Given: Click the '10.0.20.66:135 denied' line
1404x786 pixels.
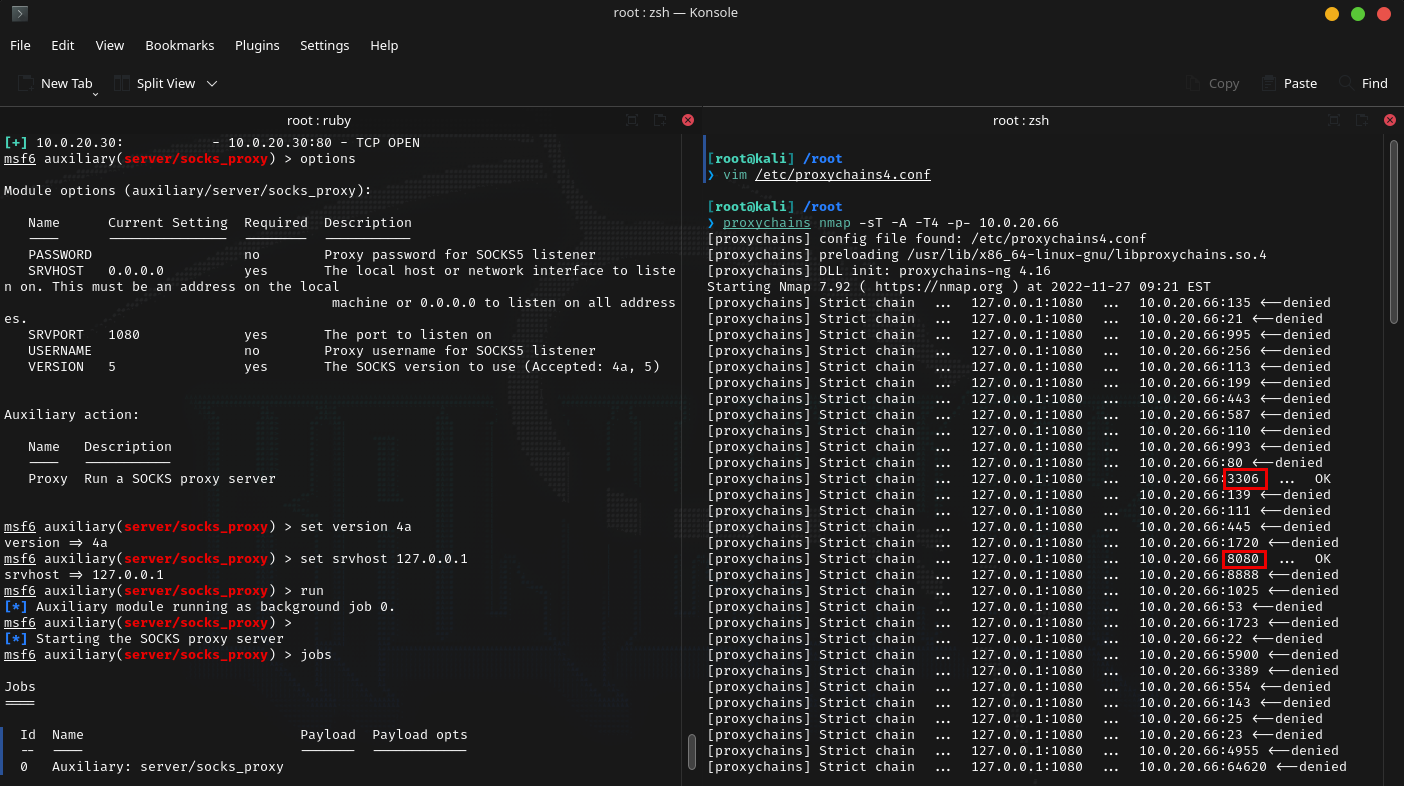Looking at the screenshot, I should (1019, 303).
